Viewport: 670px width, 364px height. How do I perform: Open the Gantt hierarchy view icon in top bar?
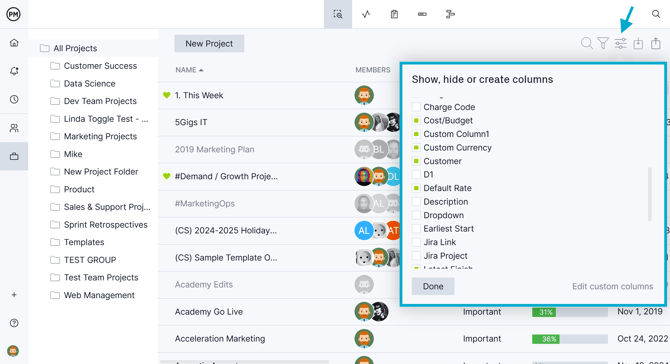point(450,14)
